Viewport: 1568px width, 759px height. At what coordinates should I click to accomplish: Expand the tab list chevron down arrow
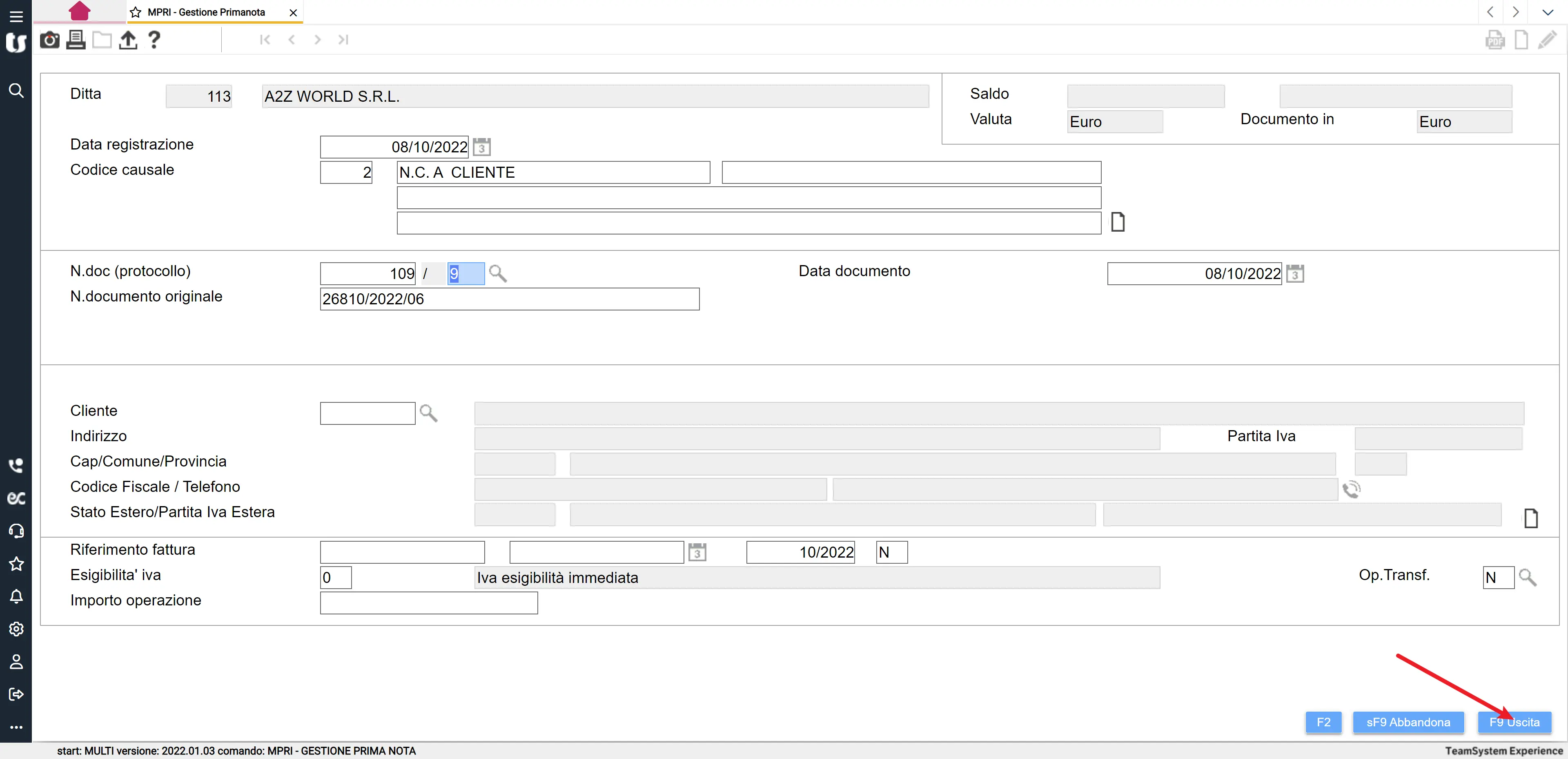pos(1547,12)
